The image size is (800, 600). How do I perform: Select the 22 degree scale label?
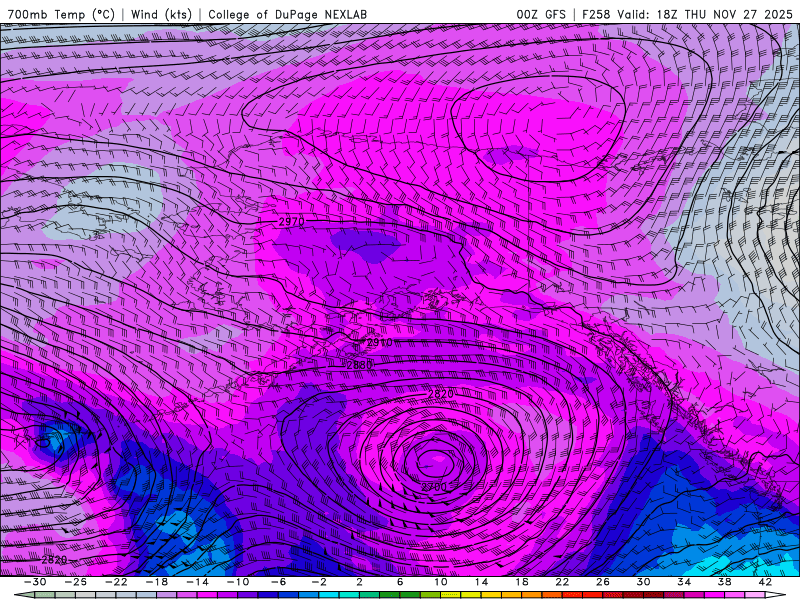(562, 582)
